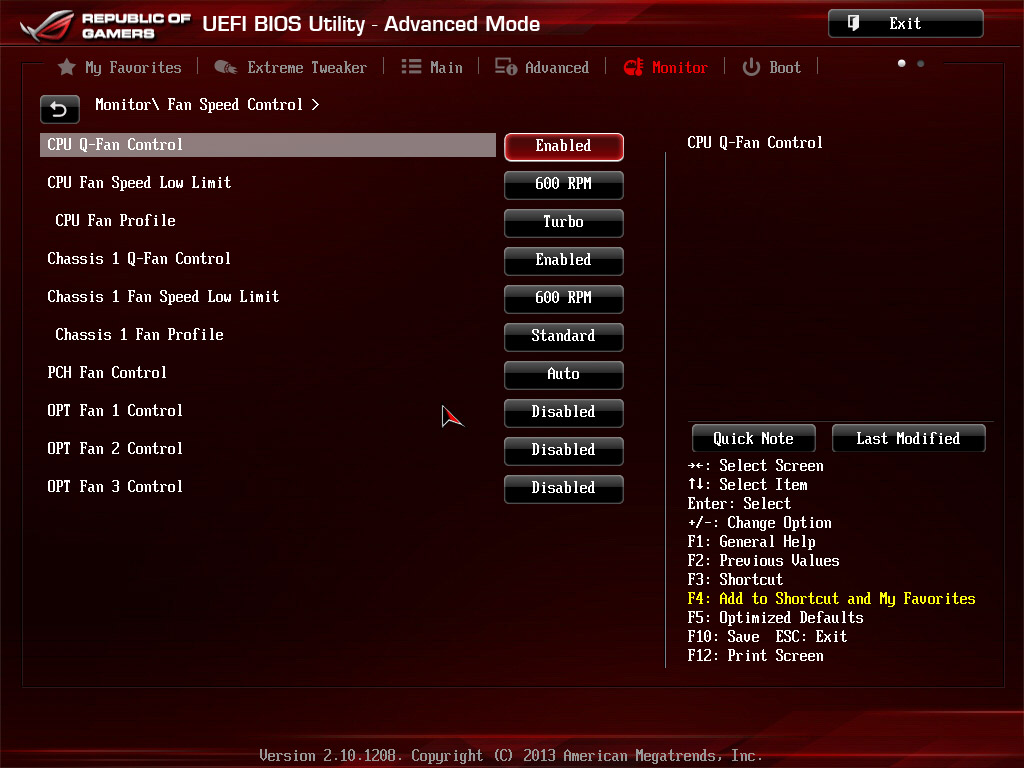The image size is (1024, 768).
Task: Click the Monitor thermometer icon
Action: click(633, 67)
